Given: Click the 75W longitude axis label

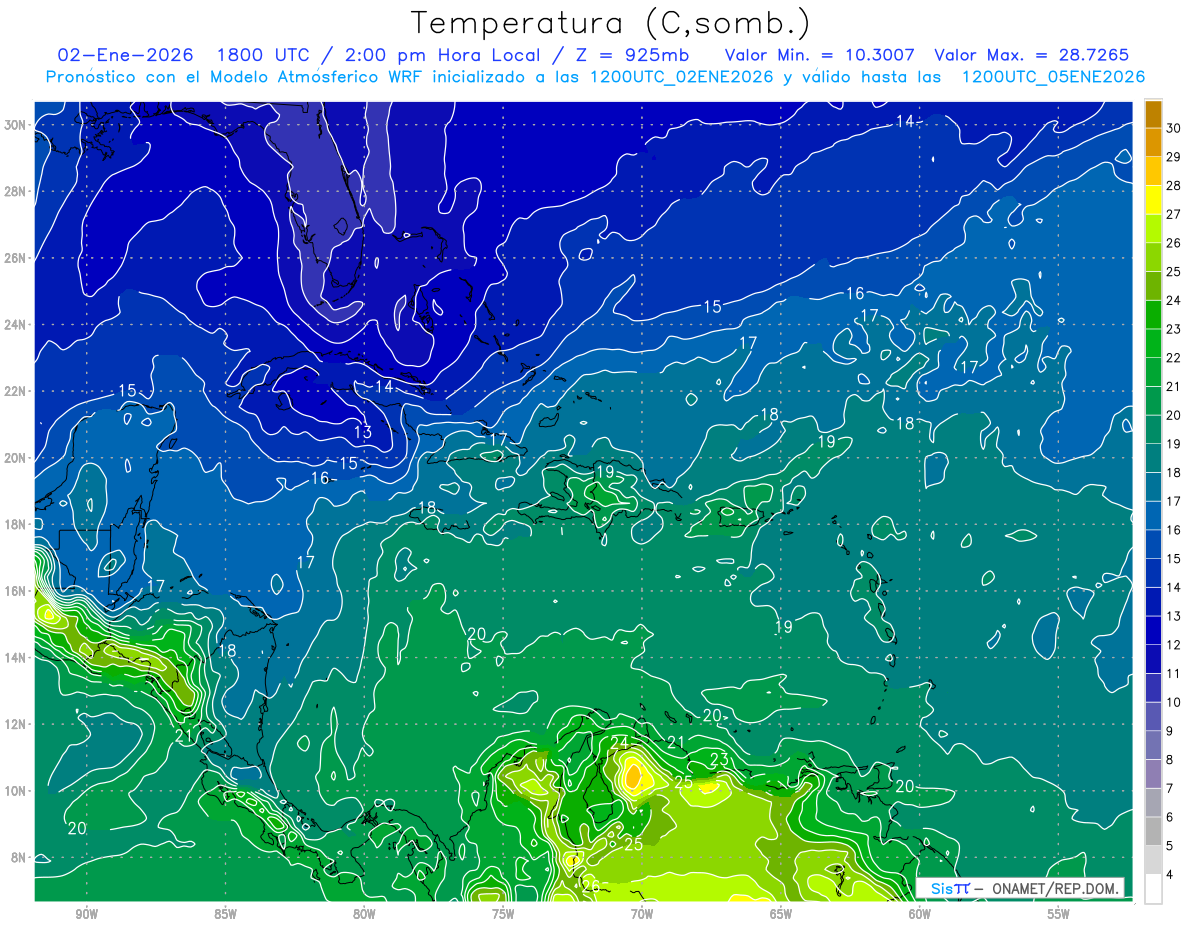Looking at the screenshot, I should (x=503, y=914).
